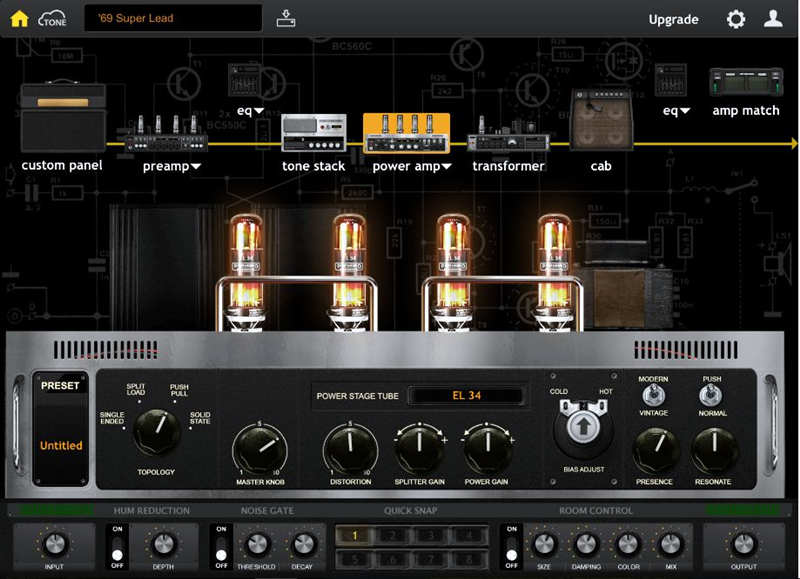
Task: Open the Tone cloud icon
Action: pyautogui.click(x=52, y=18)
